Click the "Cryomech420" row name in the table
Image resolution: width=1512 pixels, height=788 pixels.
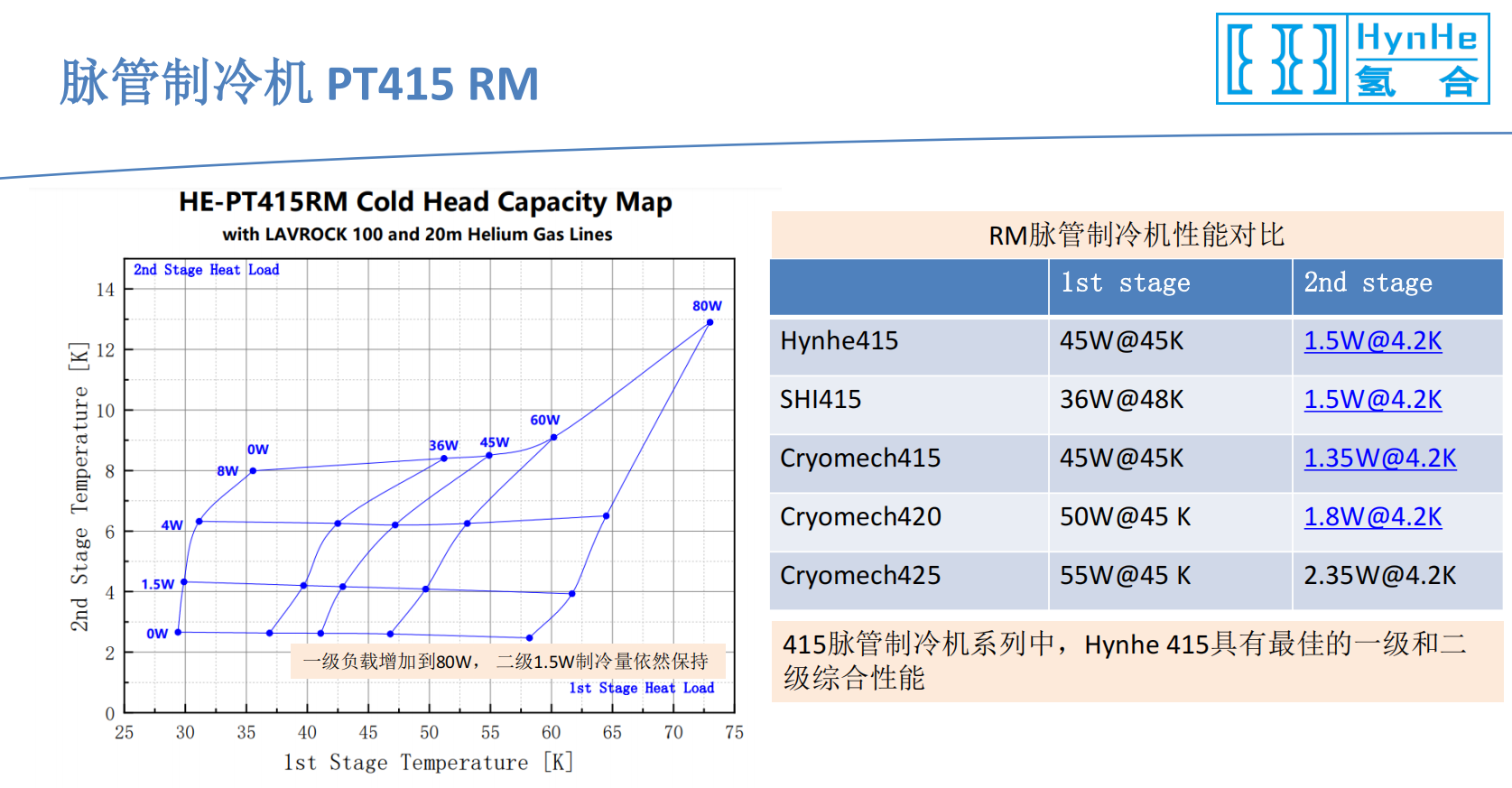[860, 517]
